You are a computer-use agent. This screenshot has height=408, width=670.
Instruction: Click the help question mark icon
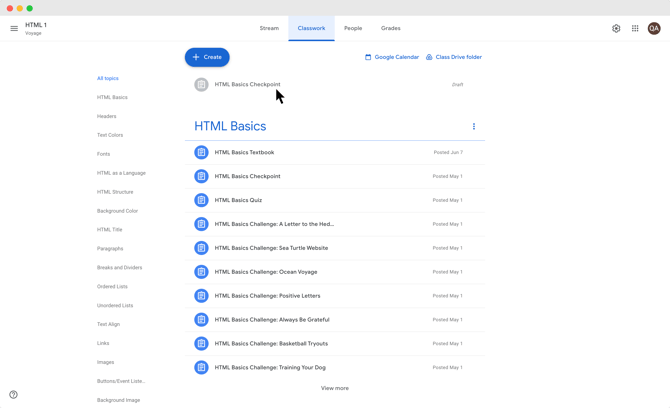pos(13,395)
